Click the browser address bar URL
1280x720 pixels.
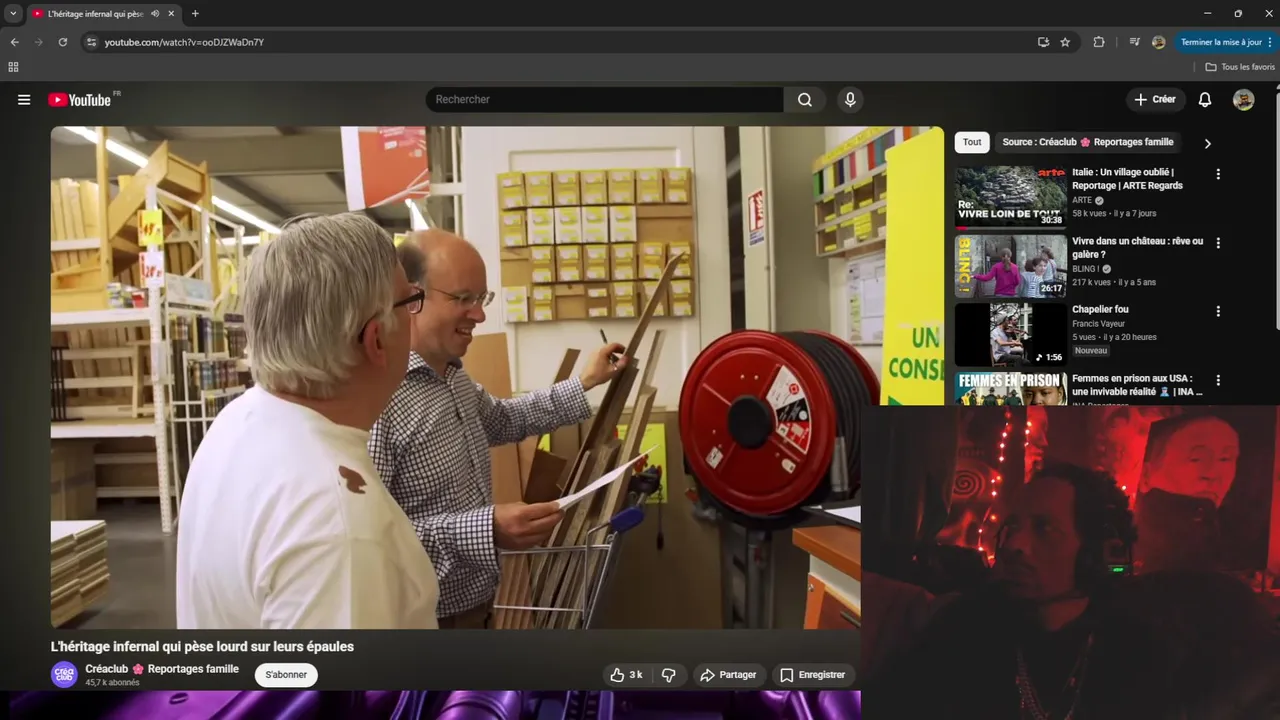(x=184, y=42)
